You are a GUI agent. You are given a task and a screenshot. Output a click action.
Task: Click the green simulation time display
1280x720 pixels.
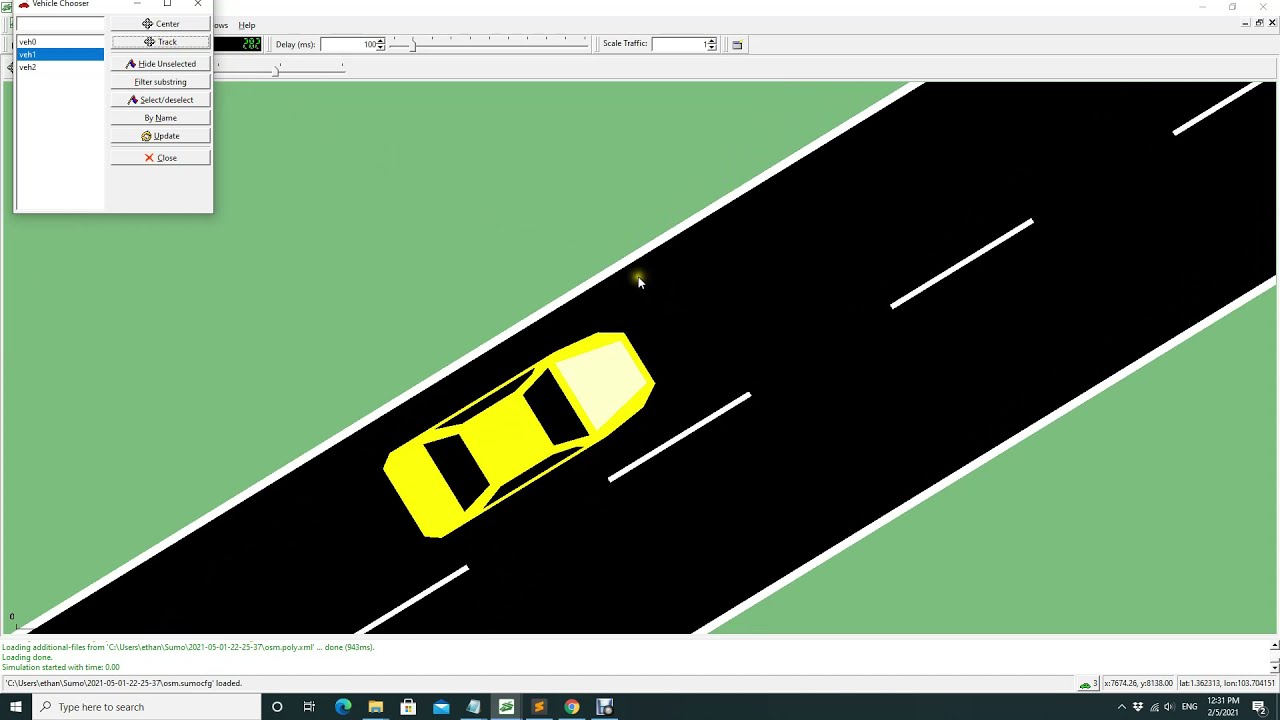click(x=239, y=44)
